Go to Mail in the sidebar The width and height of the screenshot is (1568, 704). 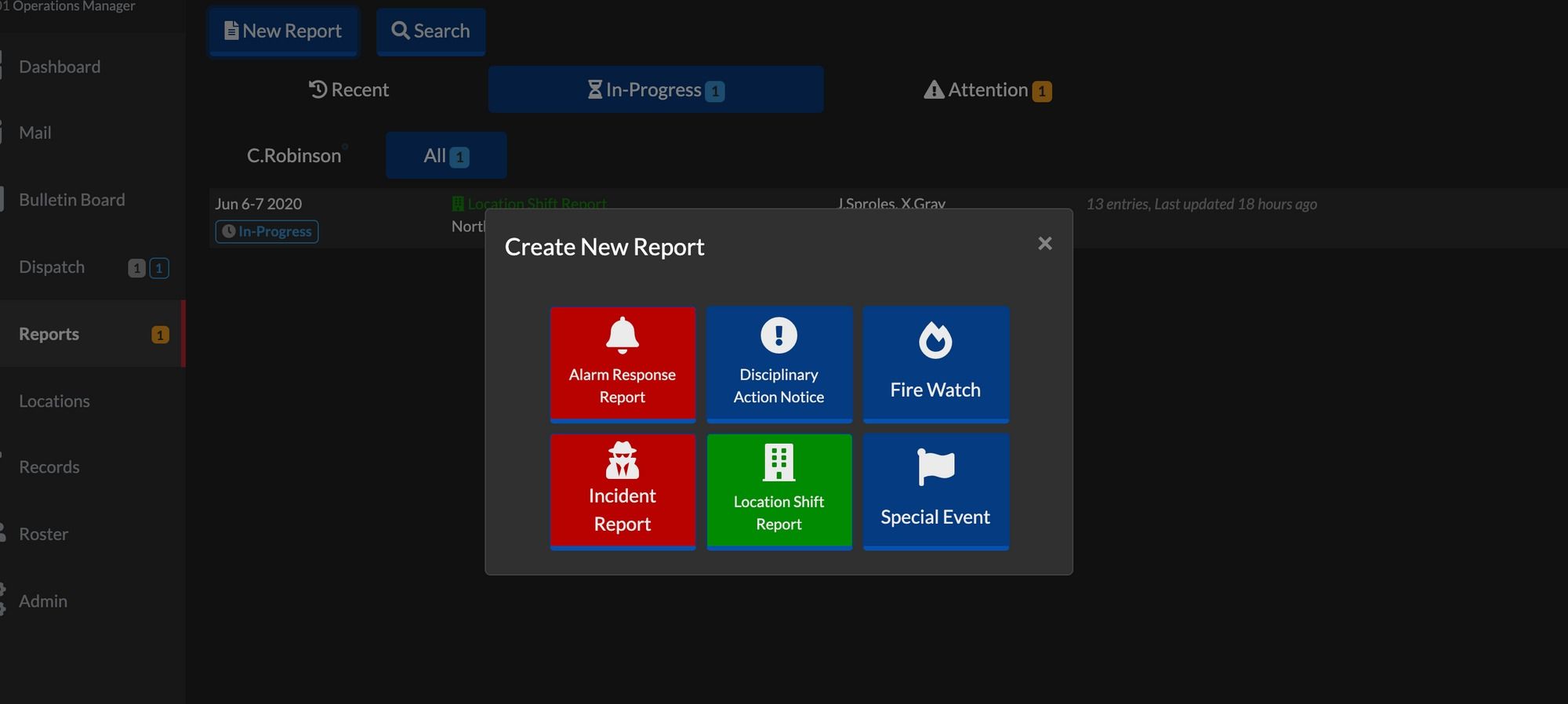pos(35,133)
